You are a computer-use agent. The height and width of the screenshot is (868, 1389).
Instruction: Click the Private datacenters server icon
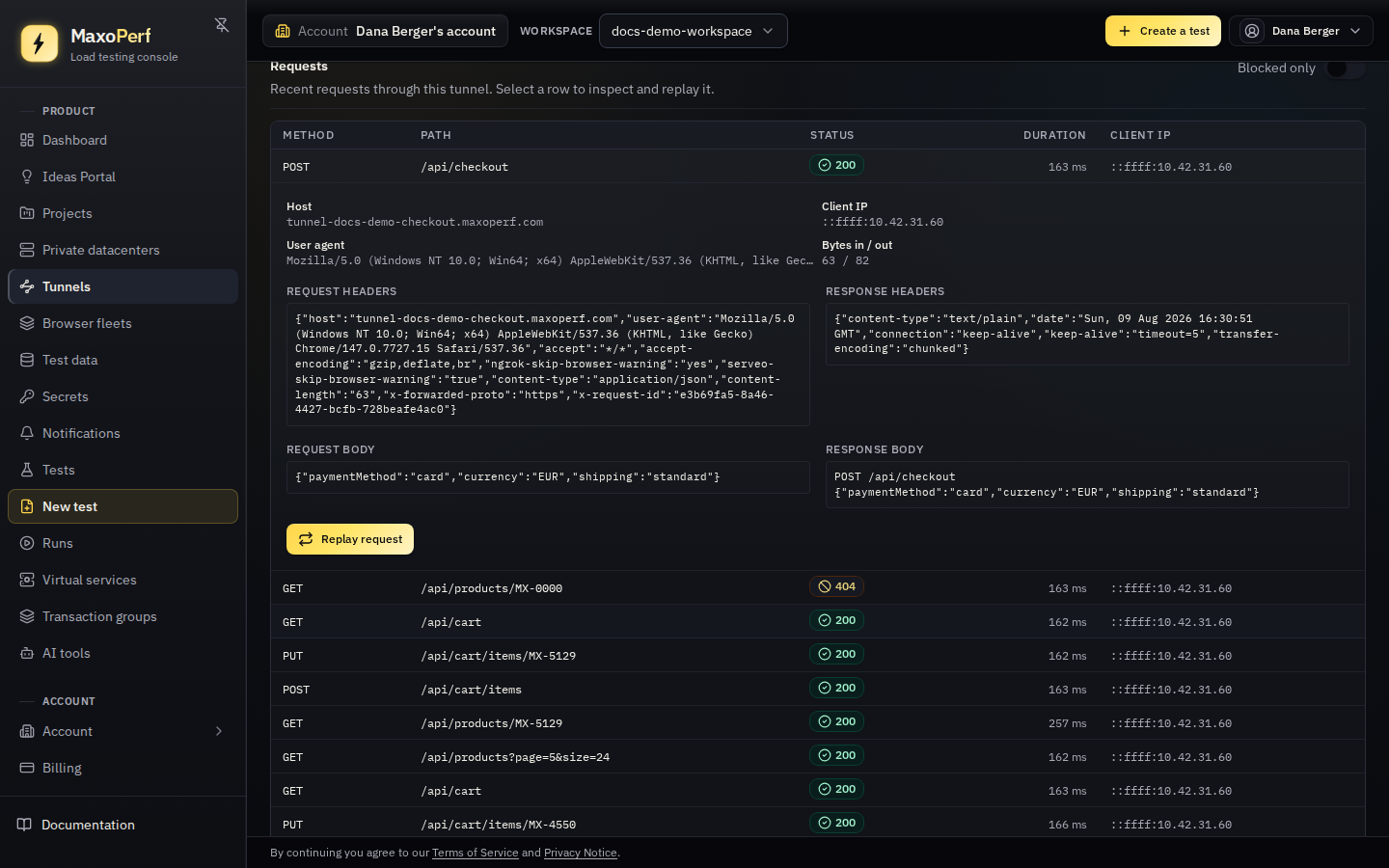coord(27,250)
